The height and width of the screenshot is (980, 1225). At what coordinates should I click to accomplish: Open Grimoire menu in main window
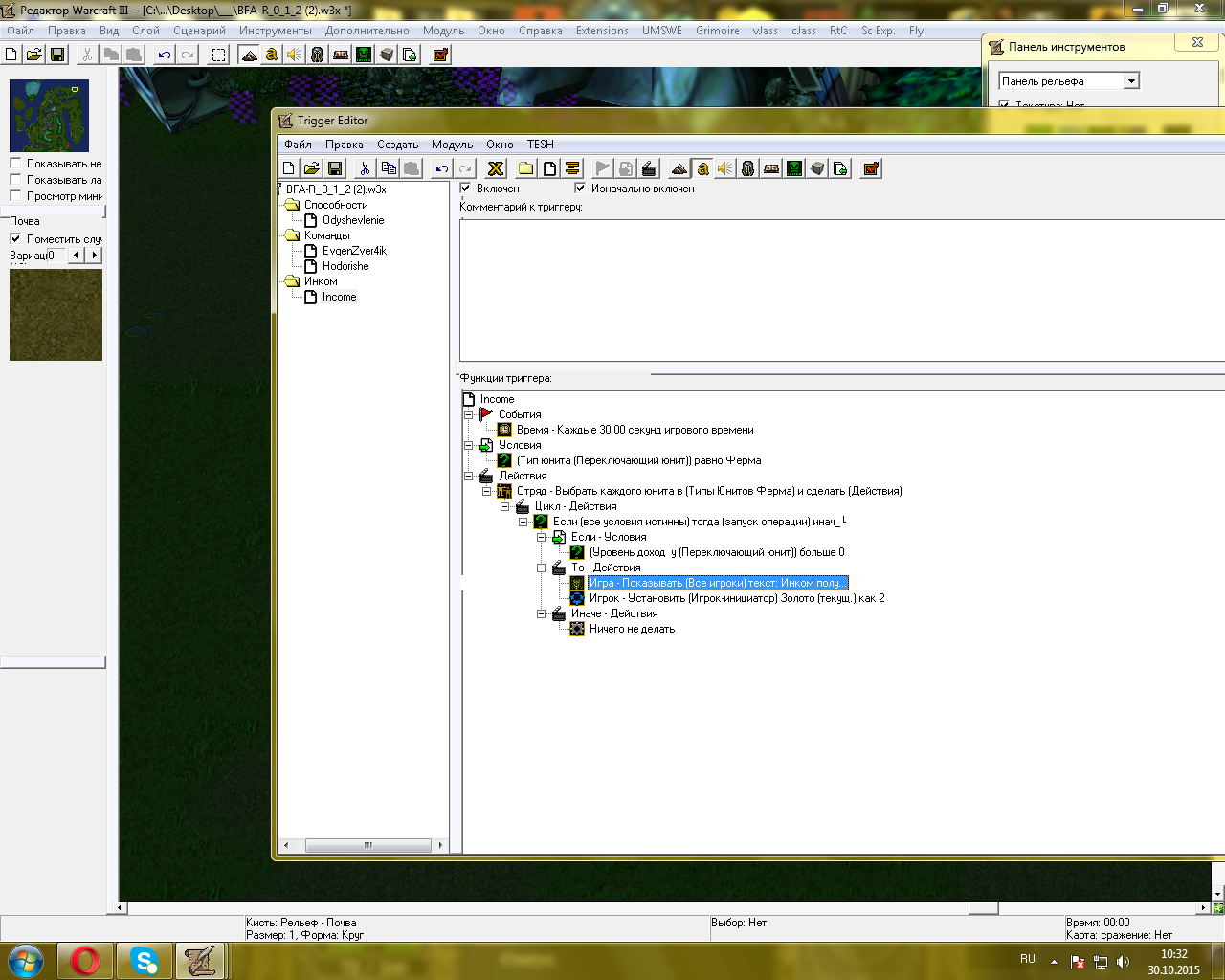click(x=718, y=31)
